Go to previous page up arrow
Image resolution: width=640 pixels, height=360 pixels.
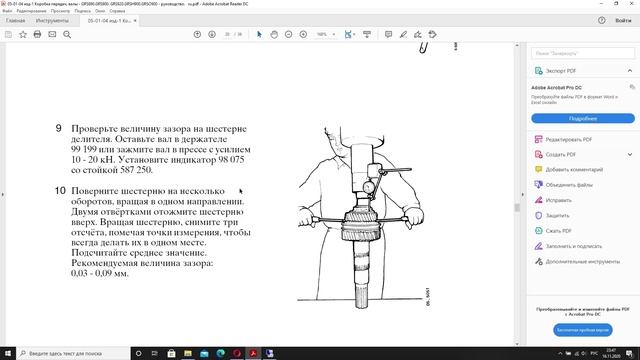tap(197, 34)
